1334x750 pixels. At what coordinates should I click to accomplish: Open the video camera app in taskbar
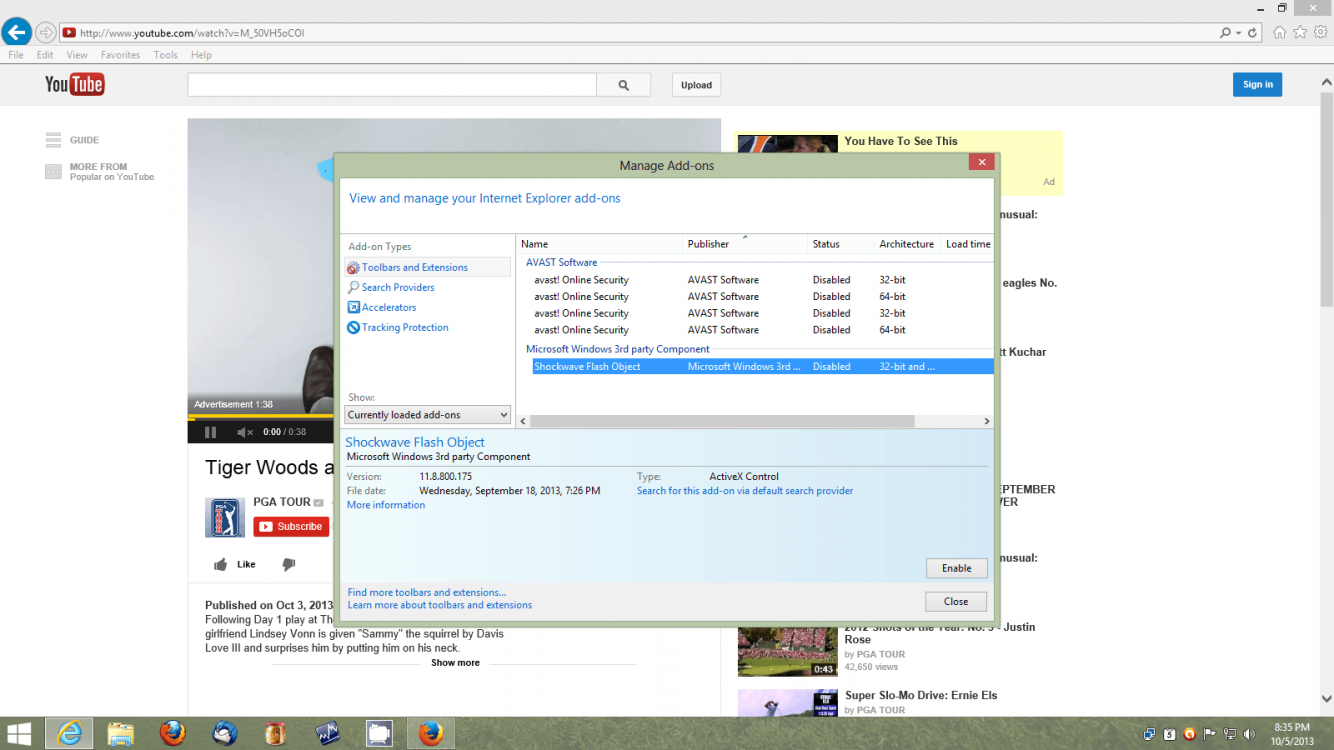tap(380, 734)
